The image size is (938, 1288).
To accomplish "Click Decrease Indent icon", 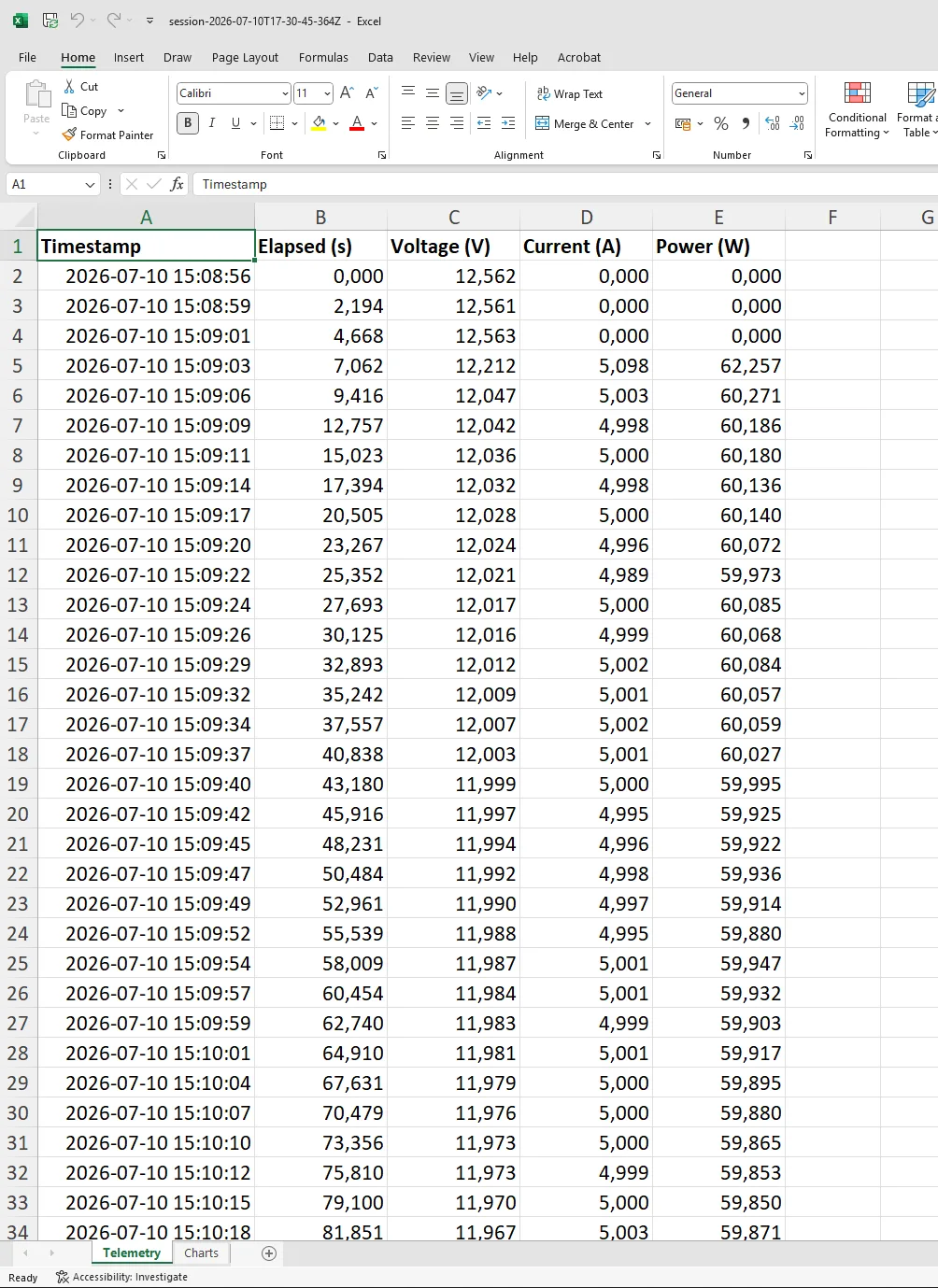I will pos(484,122).
